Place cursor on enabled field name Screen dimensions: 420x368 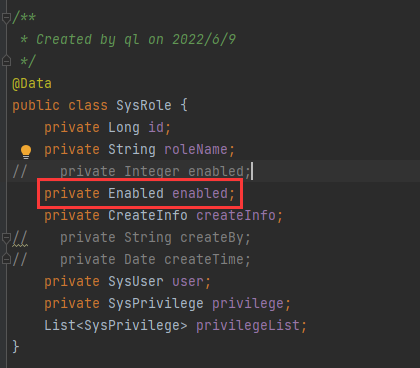200,193
